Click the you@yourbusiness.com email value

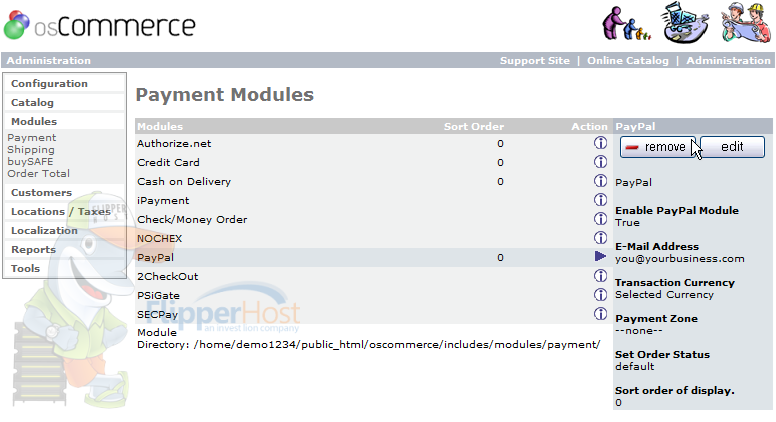tap(679, 259)
